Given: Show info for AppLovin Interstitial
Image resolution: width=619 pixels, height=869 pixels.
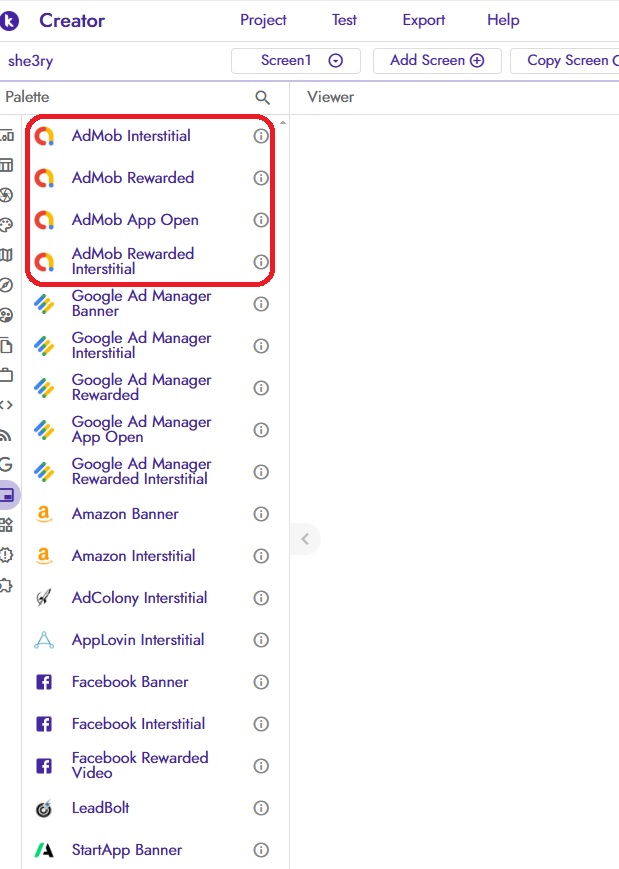Looking at the screenshot, I should click(260, 640).
